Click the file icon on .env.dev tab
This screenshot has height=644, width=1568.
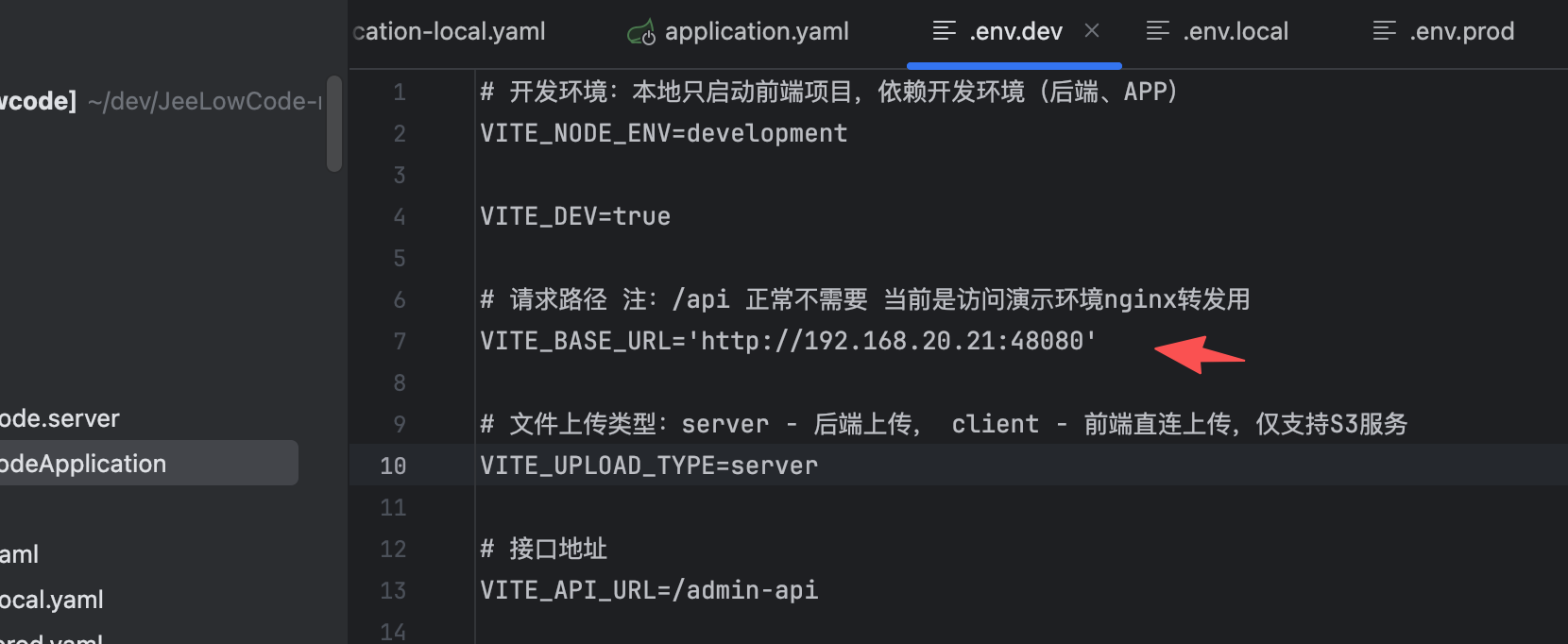pyautogui.click(x=944, y=31)
